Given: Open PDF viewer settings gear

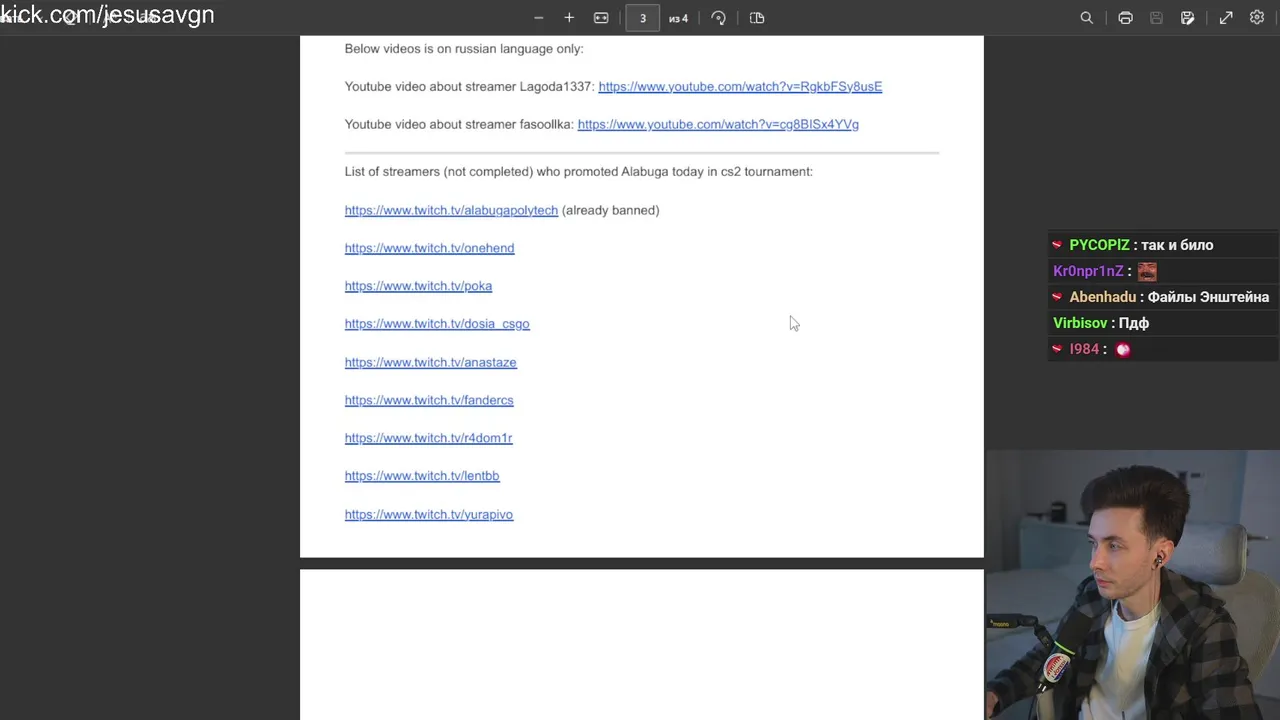Looking at the screenshot, I should [x=1257, y=18].
